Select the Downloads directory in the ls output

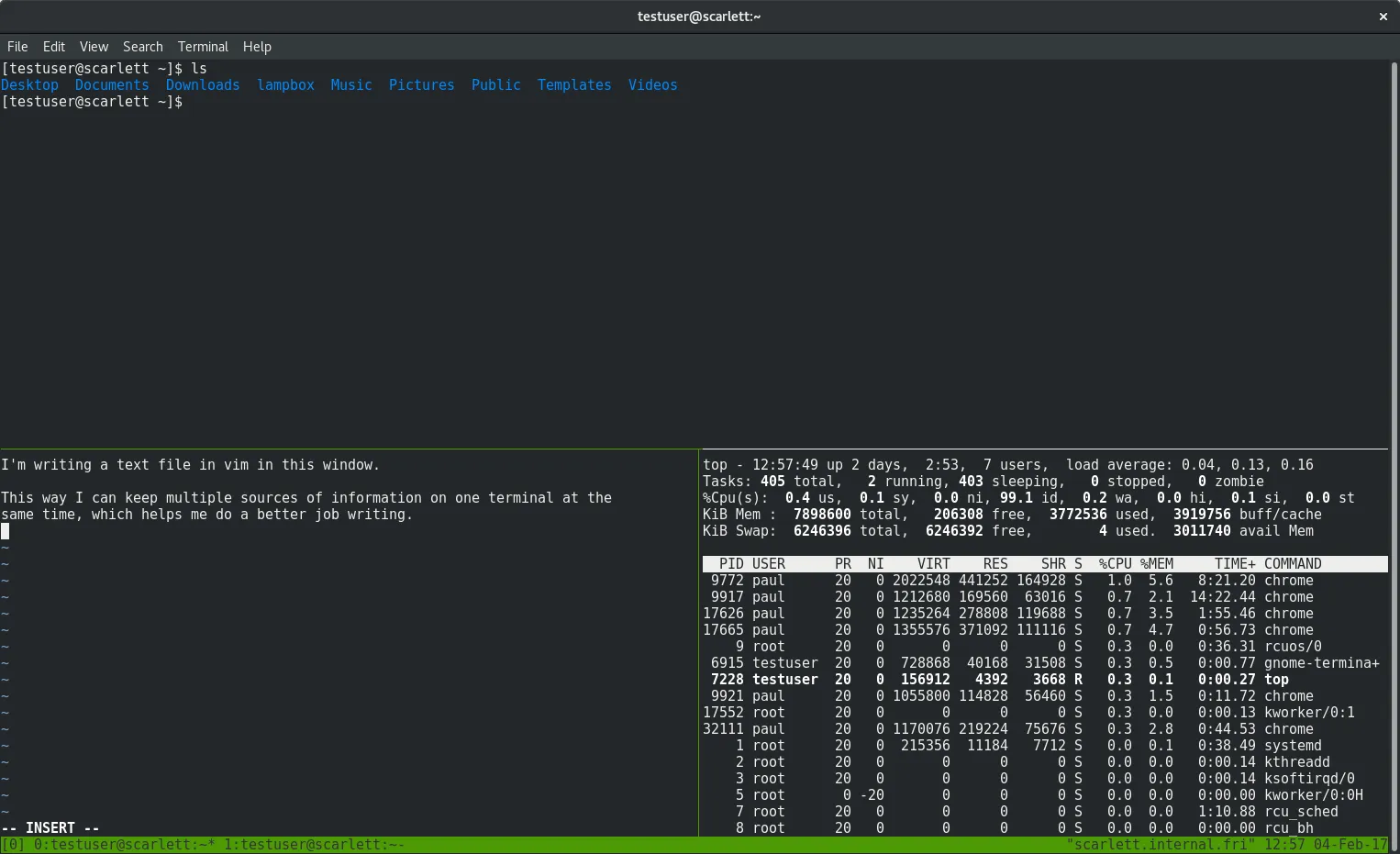tap(202, 84)
